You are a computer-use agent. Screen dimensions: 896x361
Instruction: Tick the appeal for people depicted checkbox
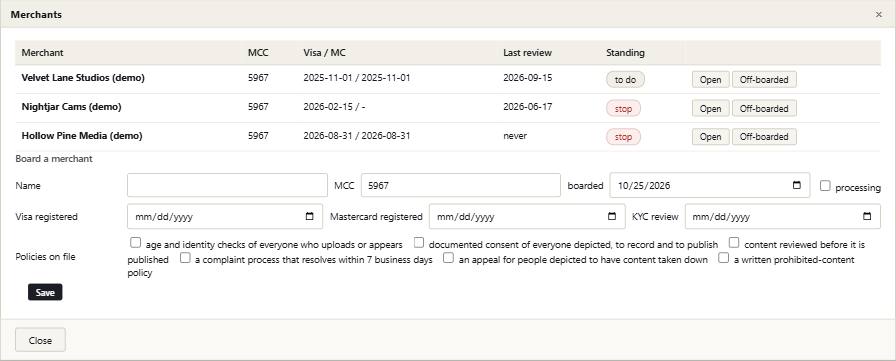coord(449,258)
